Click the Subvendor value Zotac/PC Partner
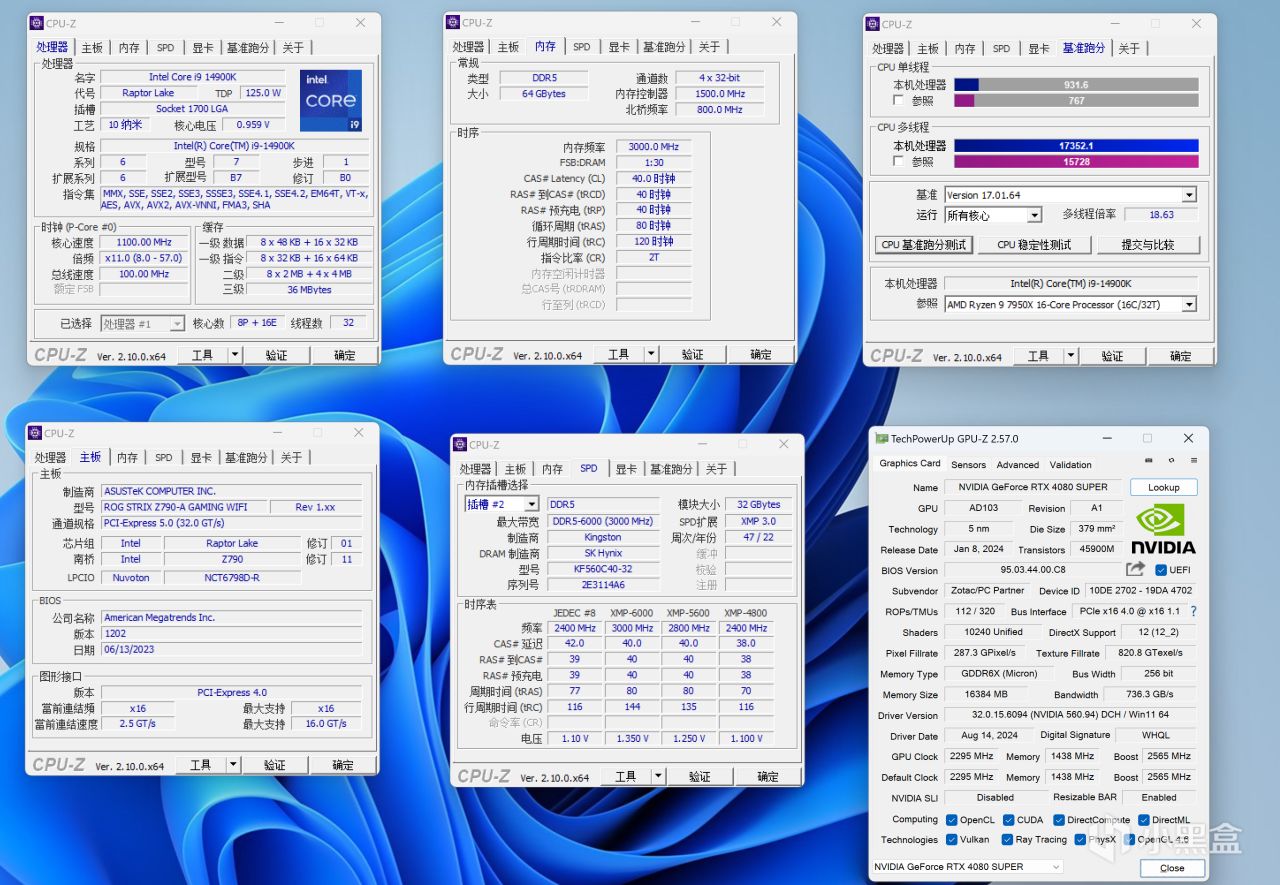This screenshot has height=885, width=1280. click(986, 591)
